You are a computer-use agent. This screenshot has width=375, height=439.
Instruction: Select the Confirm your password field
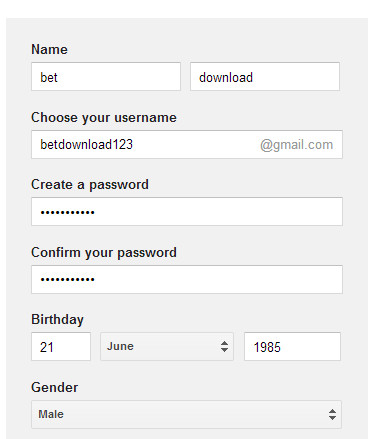pyautogui.click(x=187, y=279)
